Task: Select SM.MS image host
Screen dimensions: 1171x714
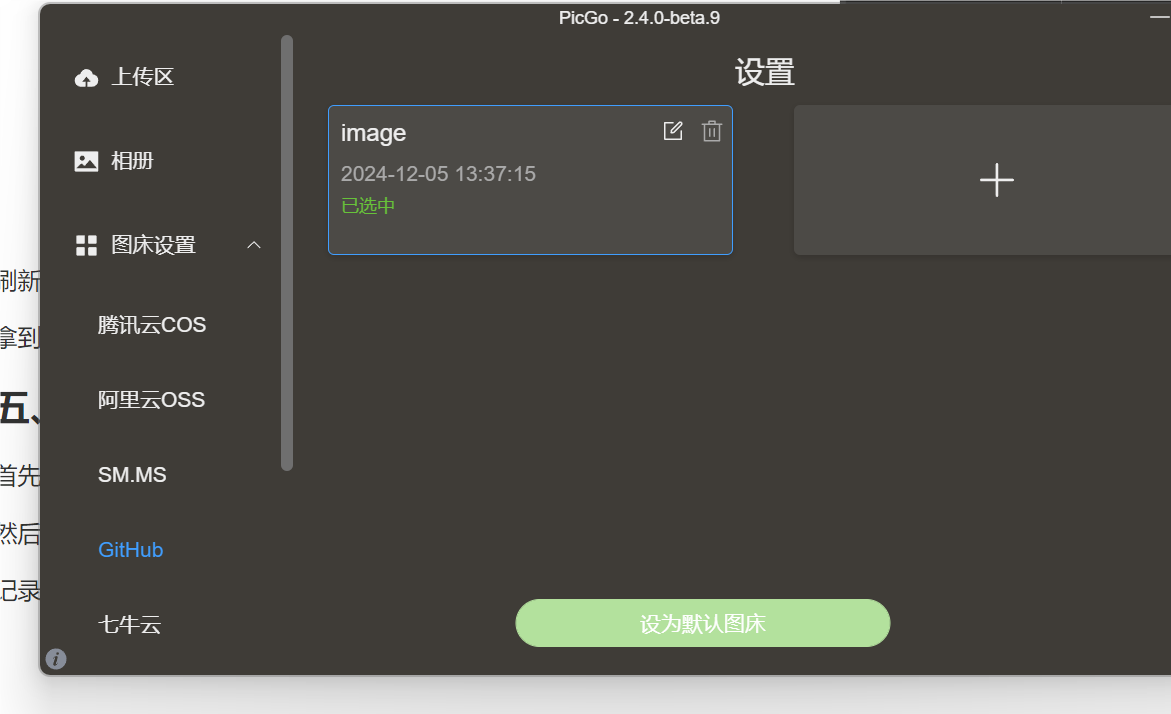Action: 132,475
